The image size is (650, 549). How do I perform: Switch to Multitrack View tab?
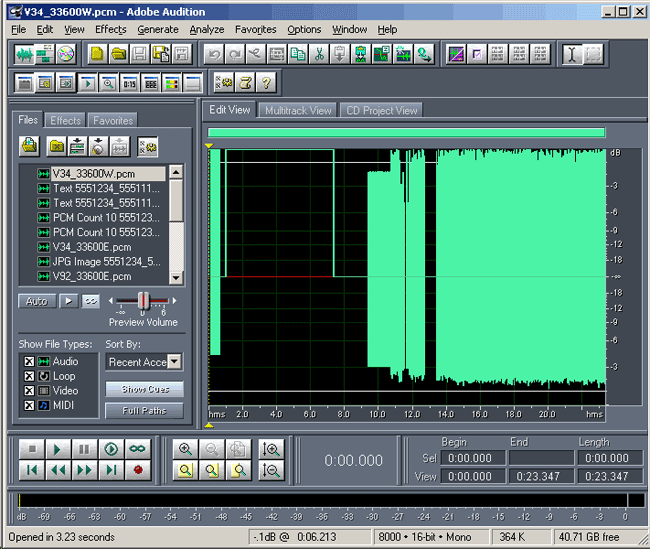pos(298,111)
